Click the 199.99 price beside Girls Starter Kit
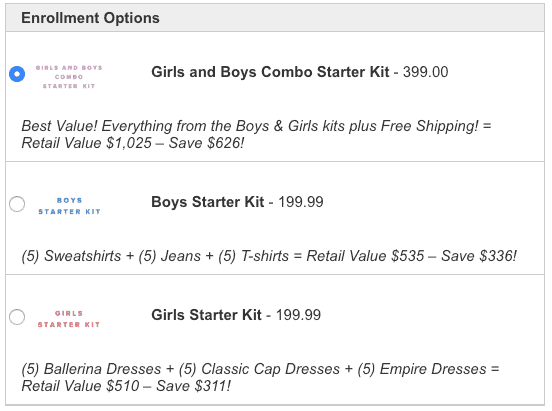This screenshot has height=411, width=552. click(x=298, y=315)
